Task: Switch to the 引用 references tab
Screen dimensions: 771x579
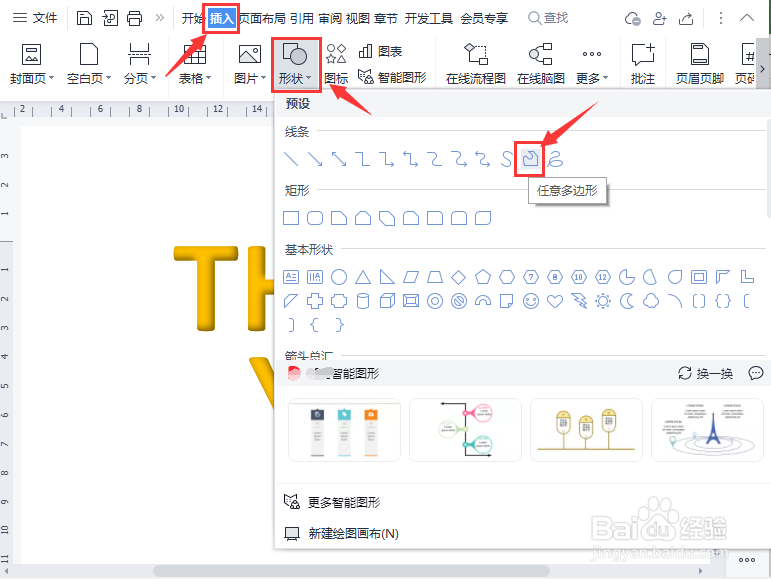Action: click(x=301, y=19)
